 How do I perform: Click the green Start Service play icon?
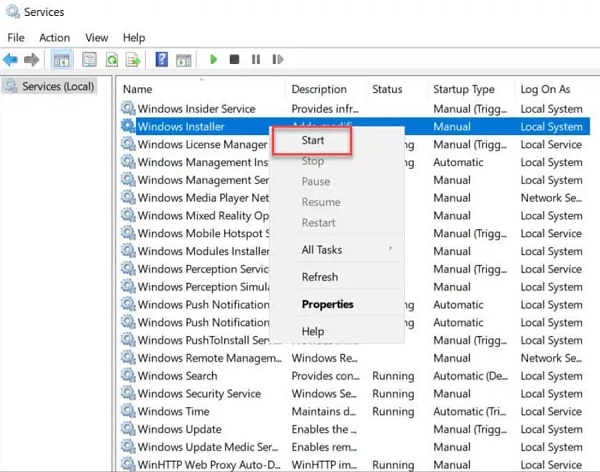214,59
